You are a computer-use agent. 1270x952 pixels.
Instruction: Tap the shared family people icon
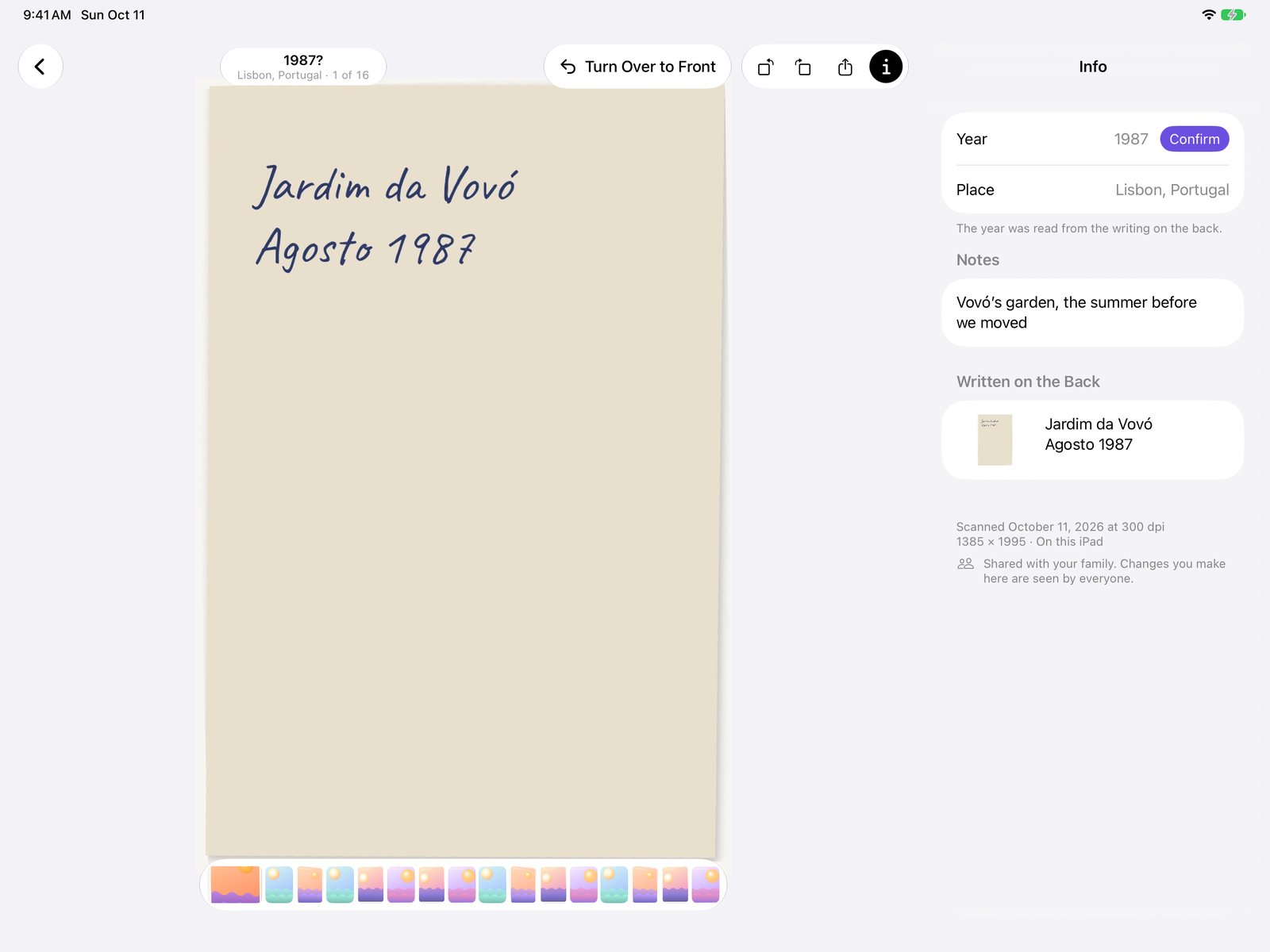click(965, 564)
